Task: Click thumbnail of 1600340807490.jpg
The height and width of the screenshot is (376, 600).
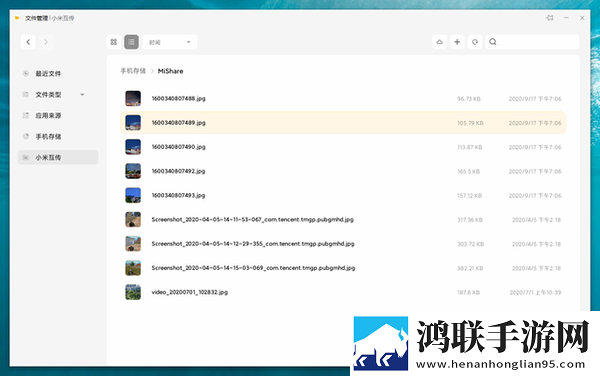Action: pyautogui.click(x=133, y=147)
